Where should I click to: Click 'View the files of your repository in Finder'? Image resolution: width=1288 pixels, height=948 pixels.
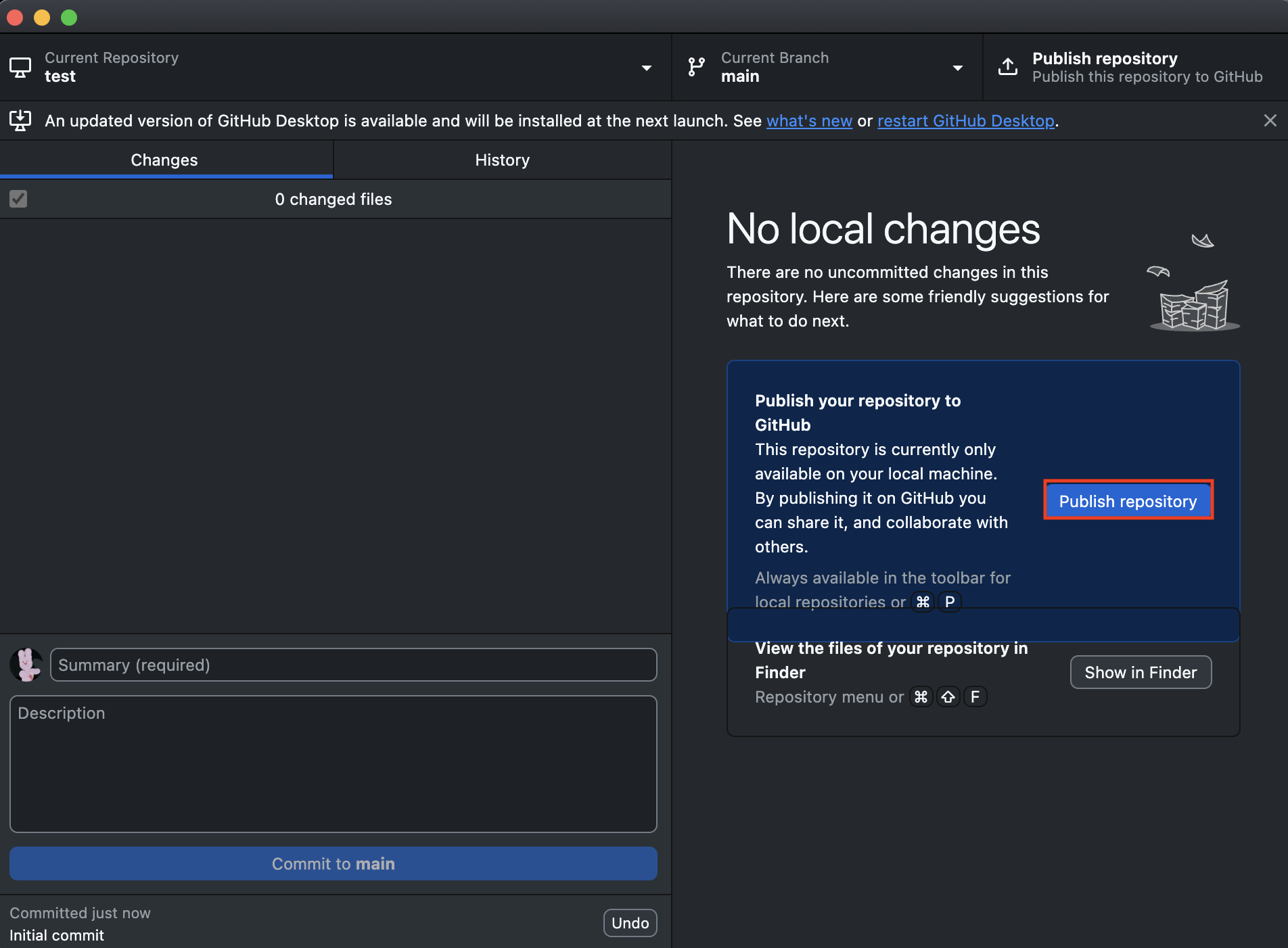click(x=891, y=660)
